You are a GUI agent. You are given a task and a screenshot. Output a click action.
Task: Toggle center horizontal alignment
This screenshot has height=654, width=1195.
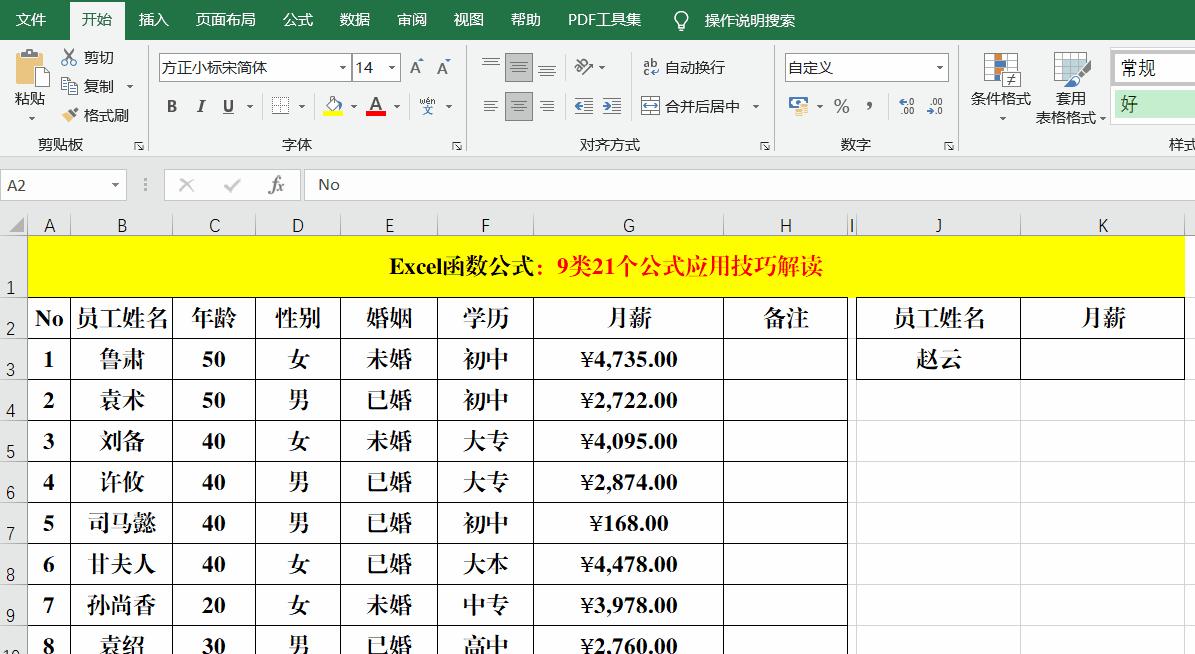[519, 106]
